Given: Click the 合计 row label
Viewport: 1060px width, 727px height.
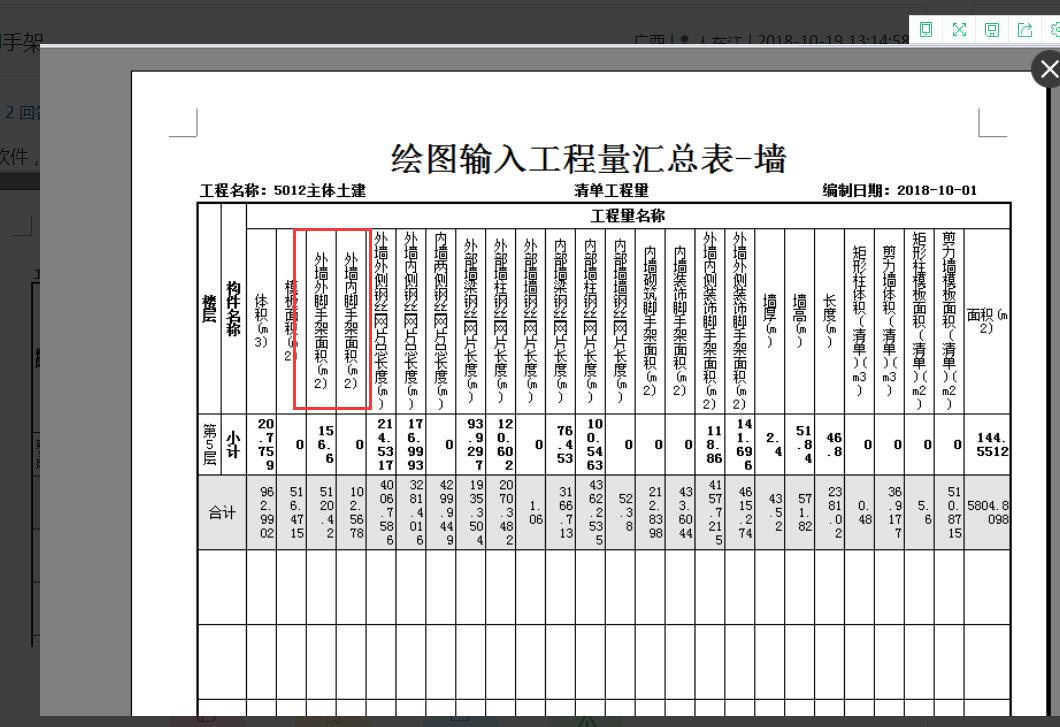Looking at the screenshot, I should tap(222, 512).
